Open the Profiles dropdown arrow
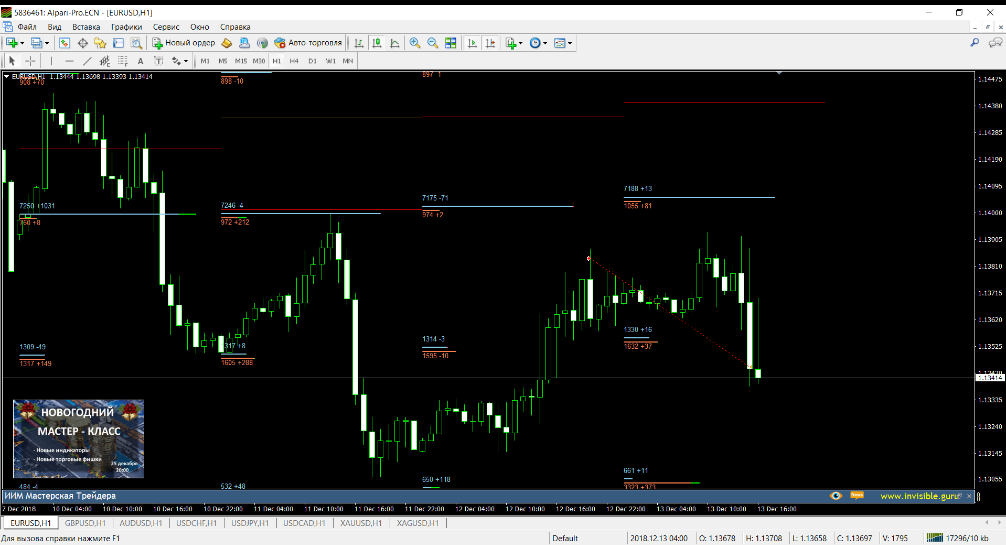1006x545 pixels. point(47,43)
